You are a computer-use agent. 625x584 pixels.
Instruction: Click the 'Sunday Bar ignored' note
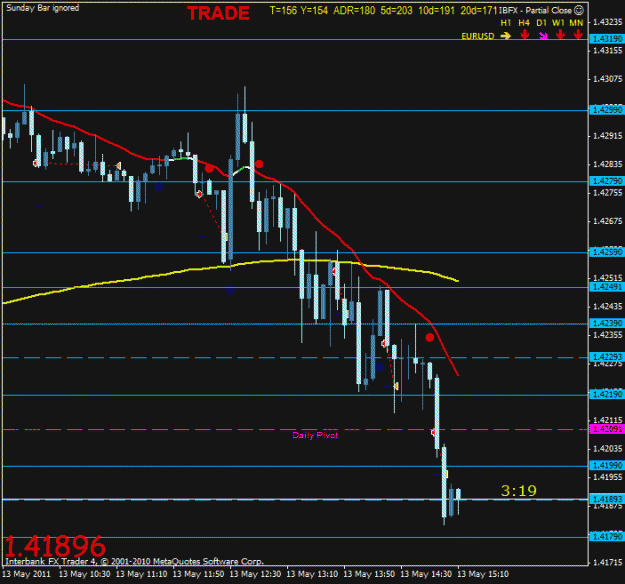(43, 8)
